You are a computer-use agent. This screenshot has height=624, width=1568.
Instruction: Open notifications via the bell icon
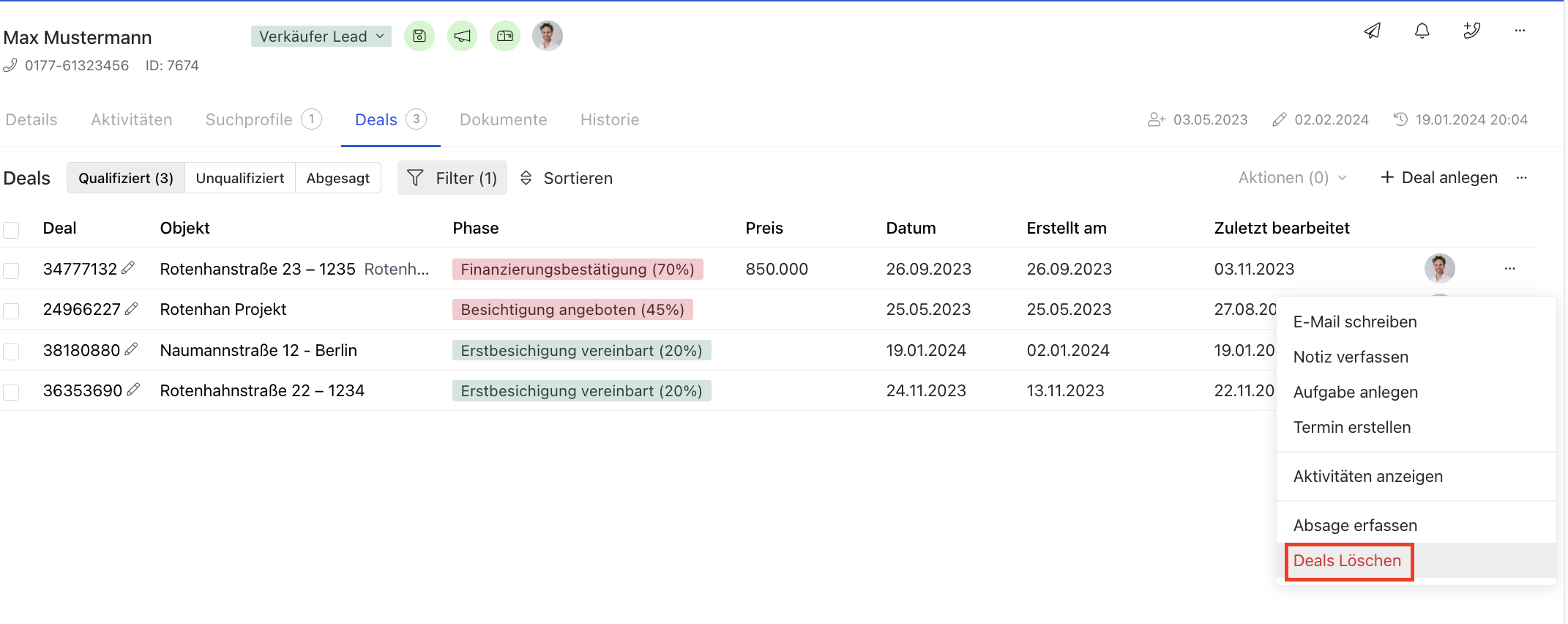(x=1422, y=31)
